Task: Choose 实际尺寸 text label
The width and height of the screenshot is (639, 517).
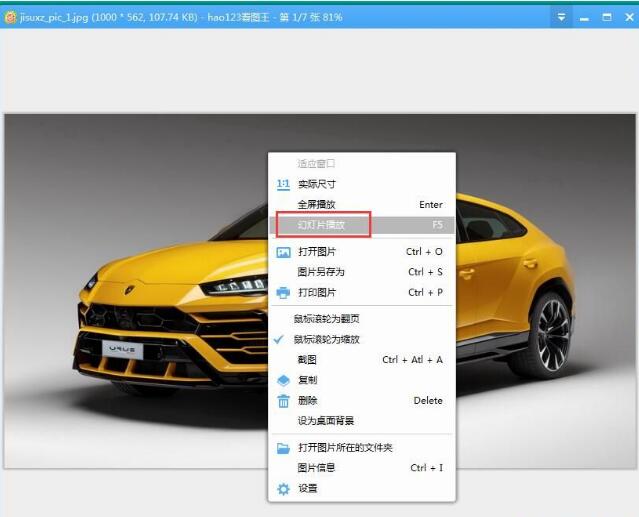Action: (x=317, y=185)
